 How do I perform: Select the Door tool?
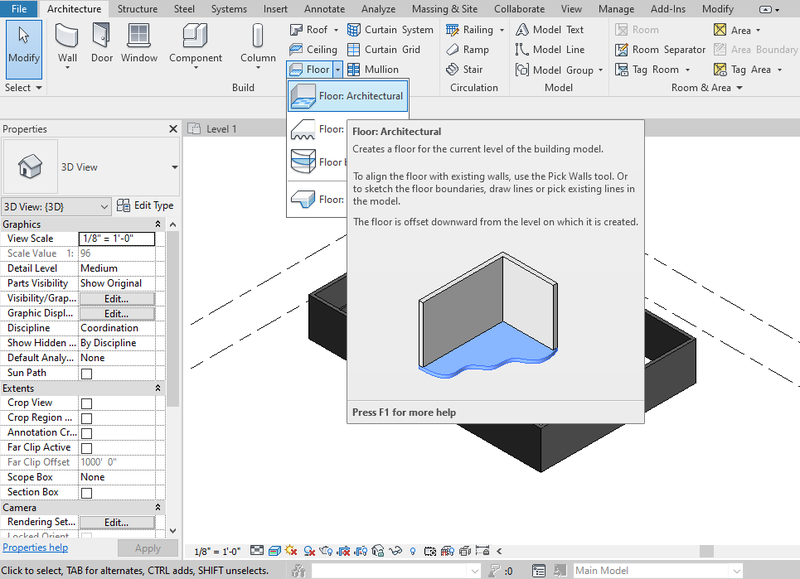coord(102,43)
